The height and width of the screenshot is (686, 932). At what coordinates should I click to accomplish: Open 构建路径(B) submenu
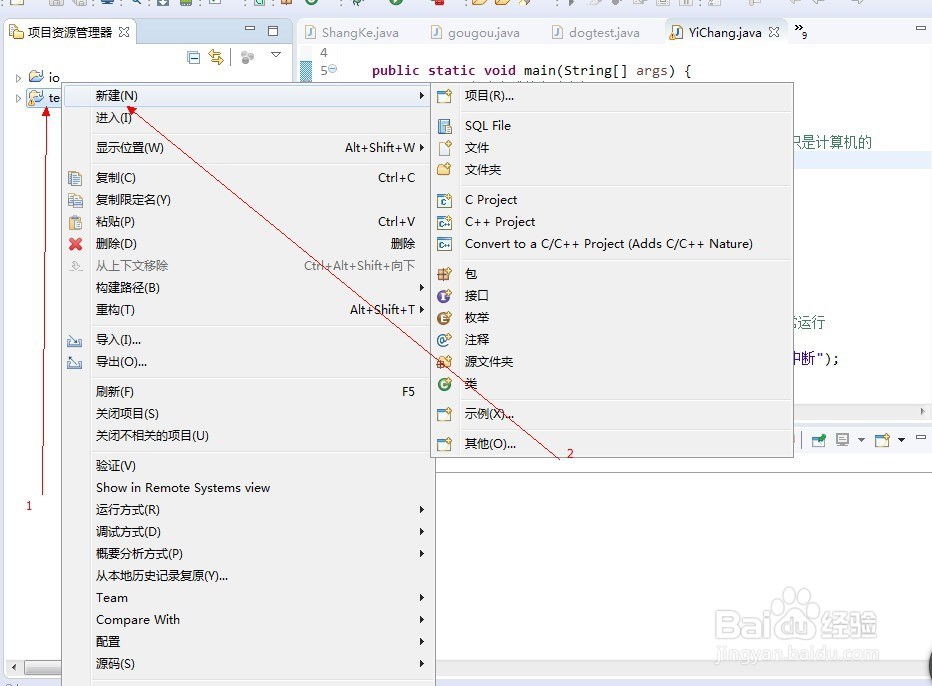click(x=246, y=288)
